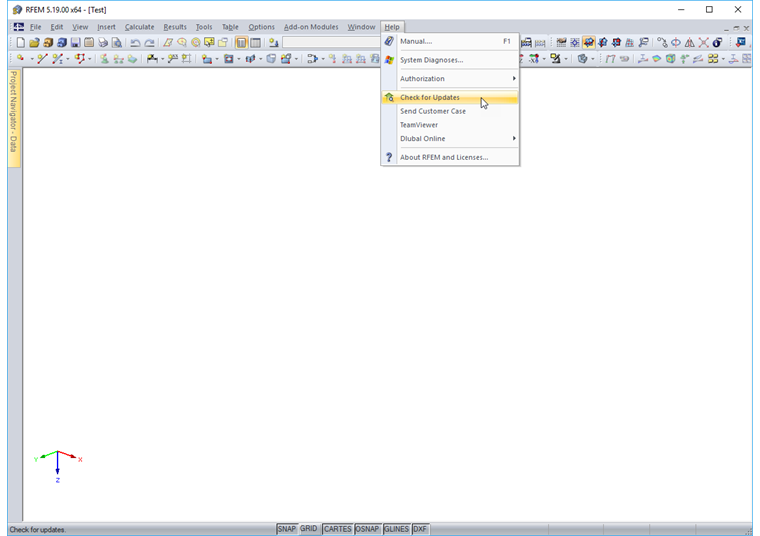
Task: Click the RFEM application icon in menu bar
Action: 18,27
